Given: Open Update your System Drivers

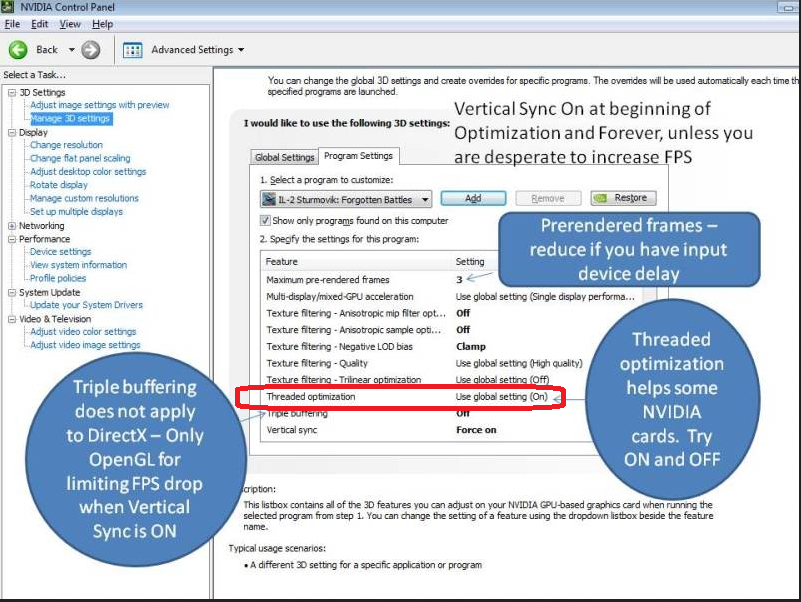Looking at the screenshot, I should (x=86, y=305).
